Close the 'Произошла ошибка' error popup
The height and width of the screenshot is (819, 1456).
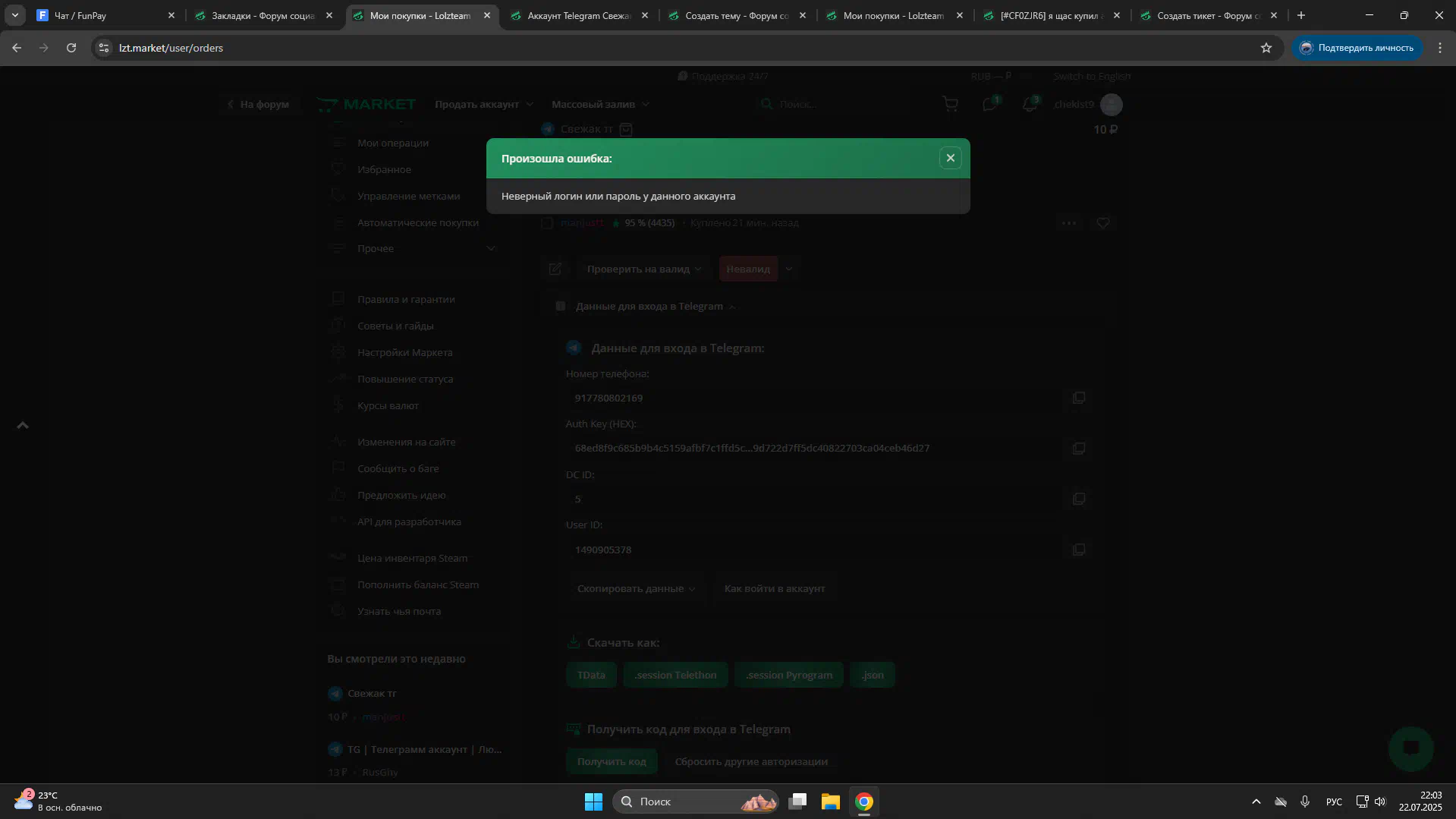click(x=950, y=158)
